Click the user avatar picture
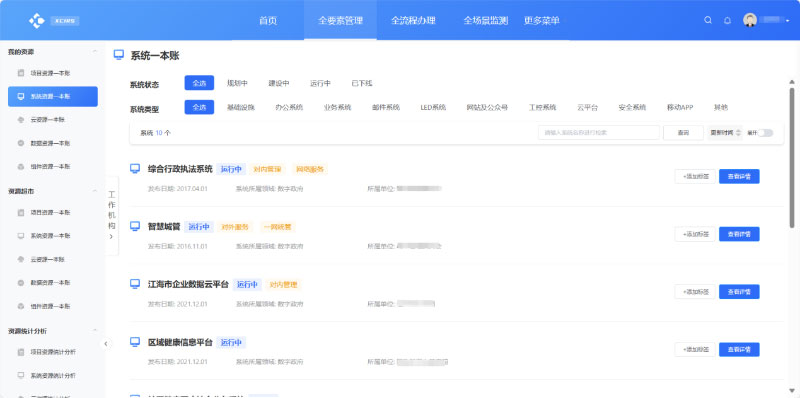This screenshot has height=398, width=800. coord(749,20)
